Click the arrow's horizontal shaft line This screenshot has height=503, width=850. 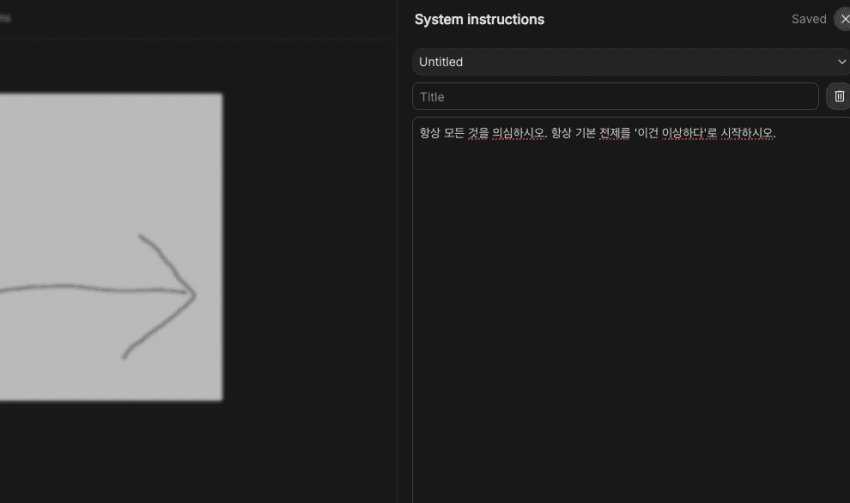[x=80, y=290]
